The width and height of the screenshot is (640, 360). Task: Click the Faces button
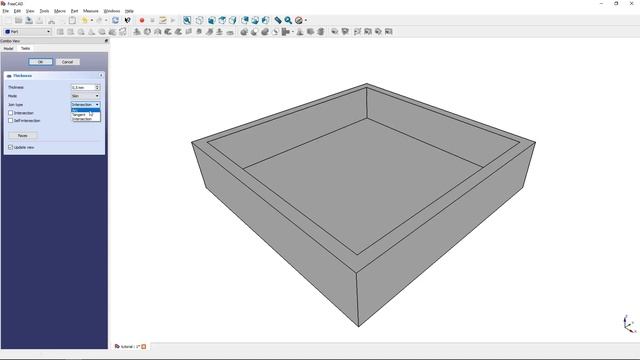[x=23, y=136]
